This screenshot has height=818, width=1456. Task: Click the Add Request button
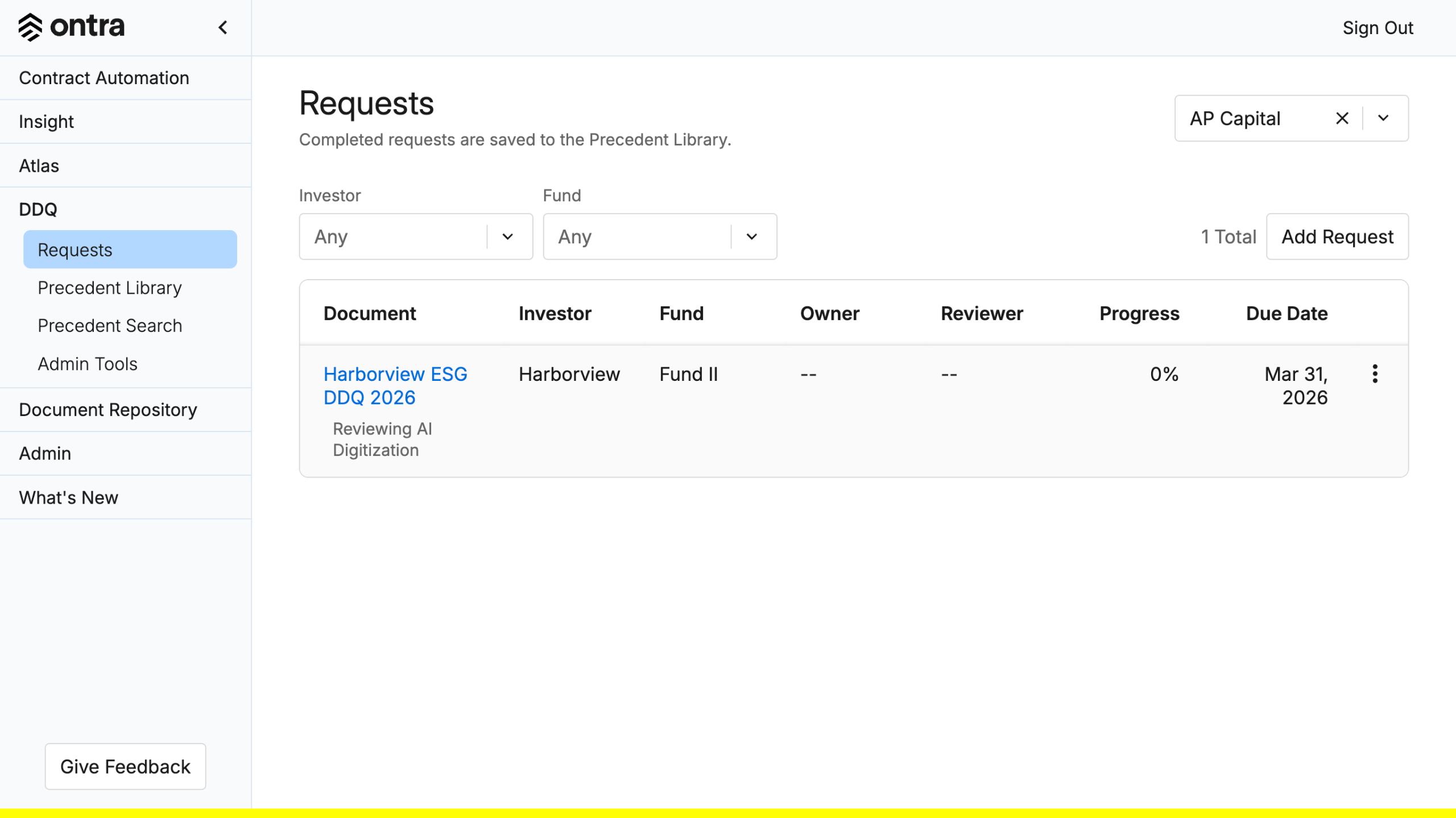tap(1337, 236)
